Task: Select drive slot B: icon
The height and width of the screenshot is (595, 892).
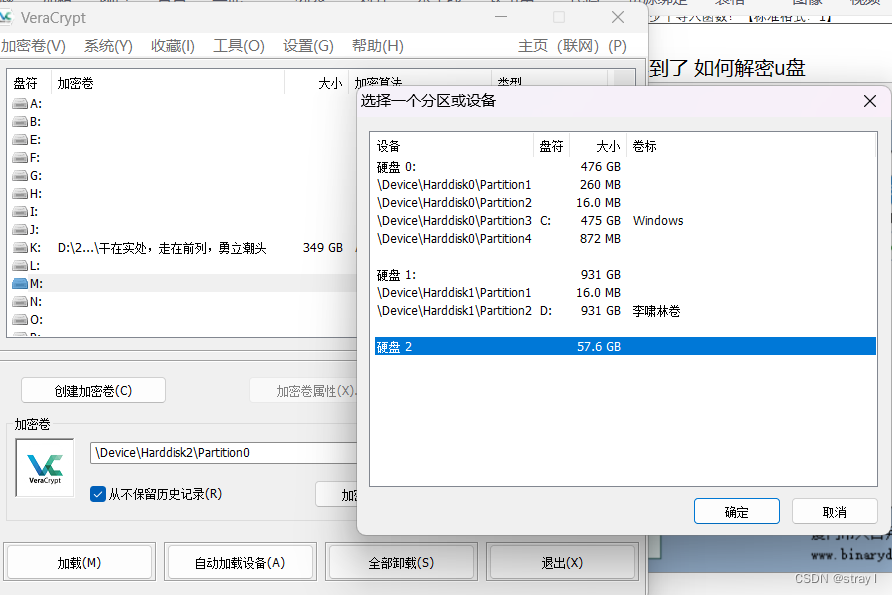Action: pyautogui.click(x=20, y=122)
